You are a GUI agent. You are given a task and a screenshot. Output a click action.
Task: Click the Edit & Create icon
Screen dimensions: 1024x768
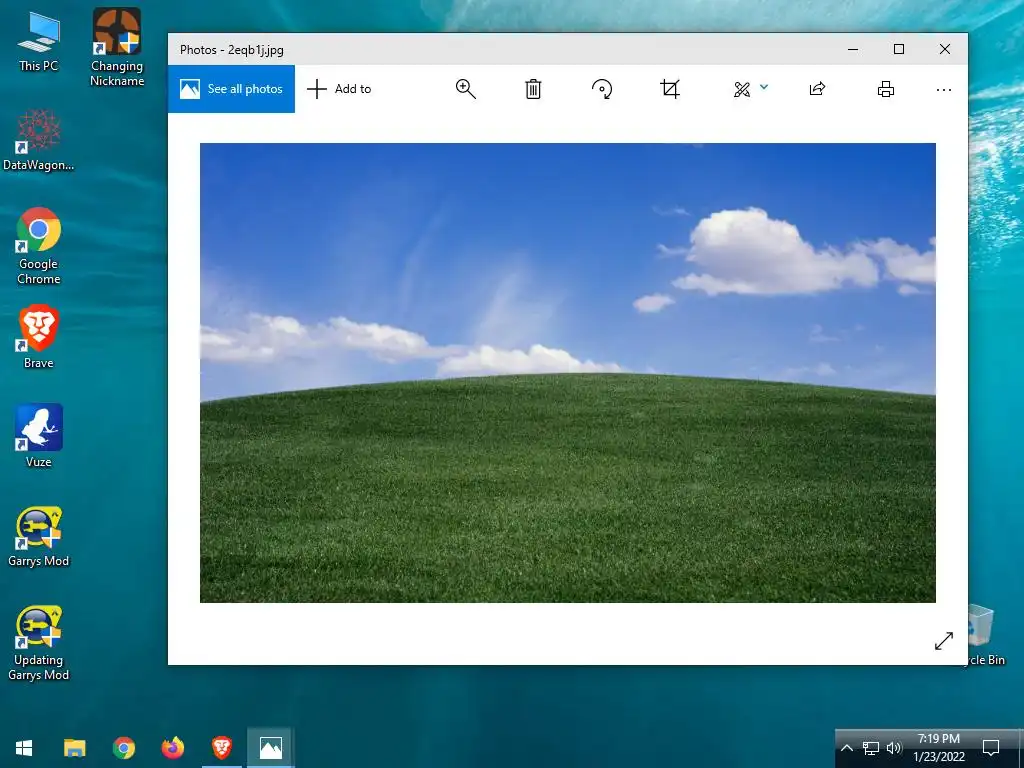tap(742, 89)
